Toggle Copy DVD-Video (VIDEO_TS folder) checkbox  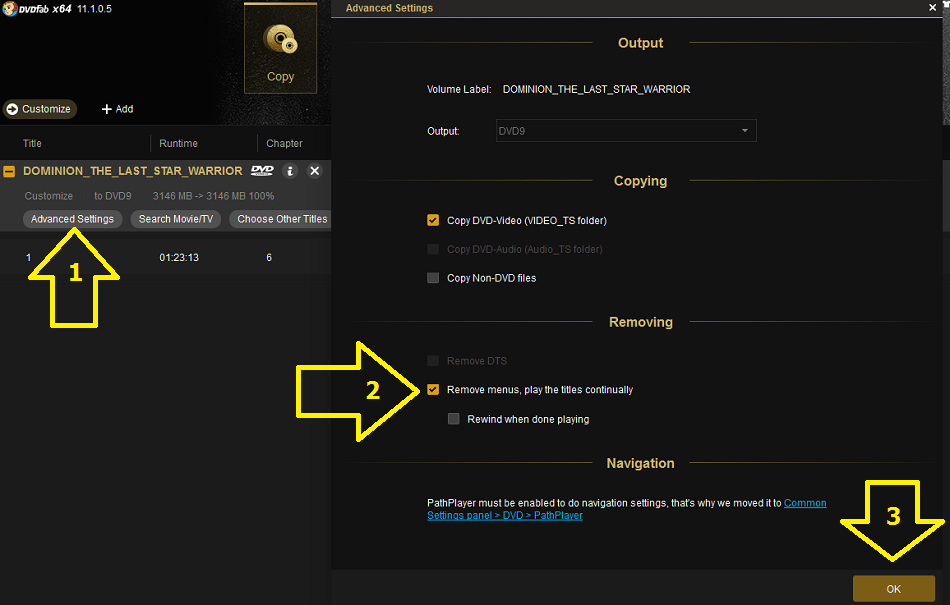click(x=433, y=220)
